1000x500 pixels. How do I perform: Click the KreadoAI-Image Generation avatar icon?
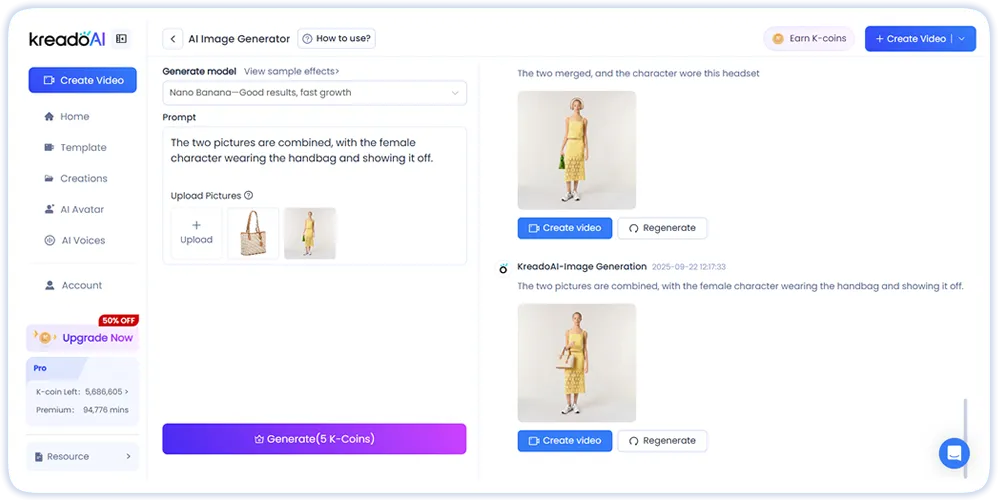coord(503,268)
